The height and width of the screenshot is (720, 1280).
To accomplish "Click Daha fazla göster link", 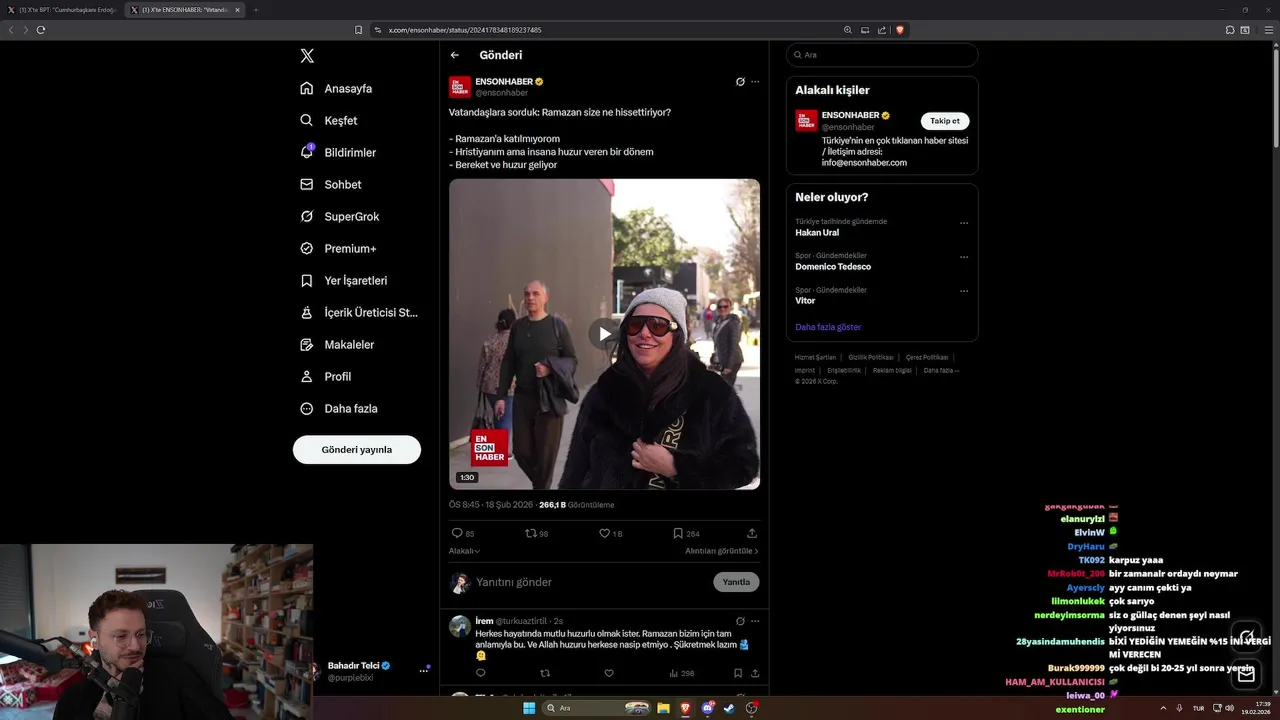I will (828, 327).
